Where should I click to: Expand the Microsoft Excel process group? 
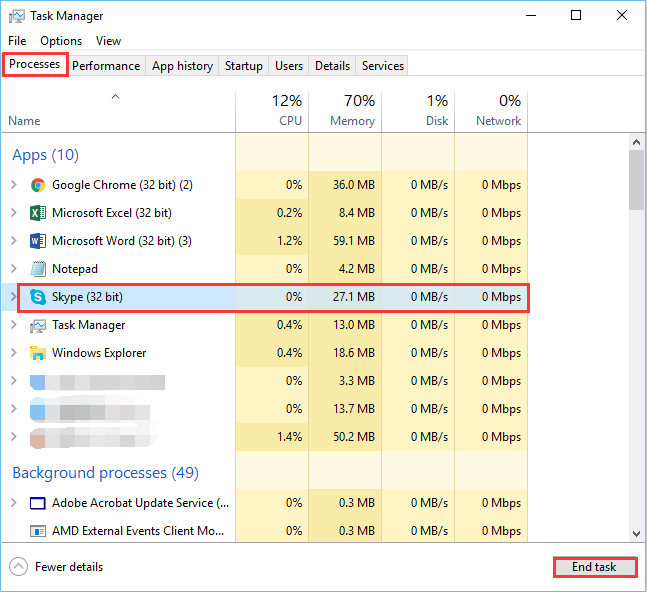[14, 213]
